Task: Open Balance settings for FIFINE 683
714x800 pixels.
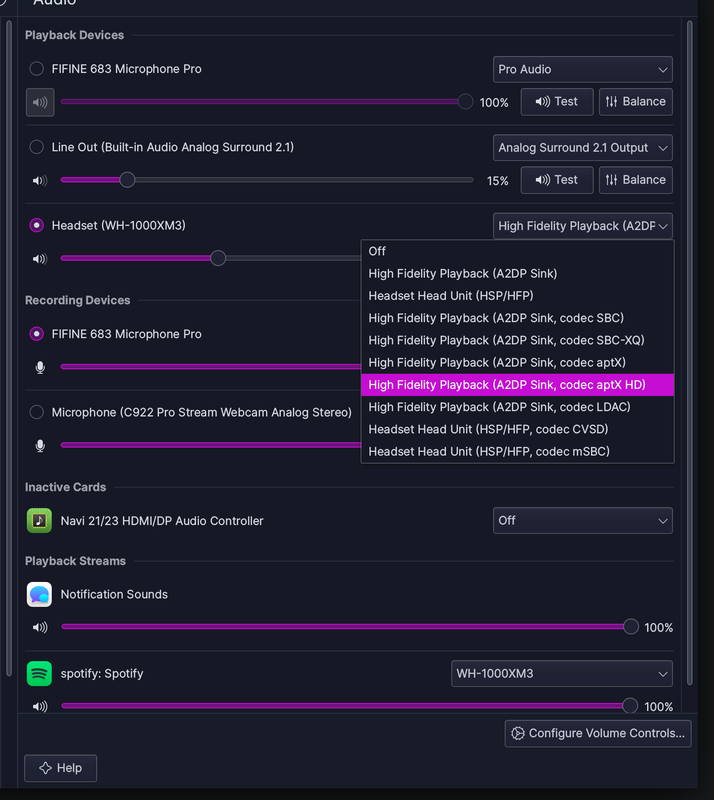Action: [635, 101]
